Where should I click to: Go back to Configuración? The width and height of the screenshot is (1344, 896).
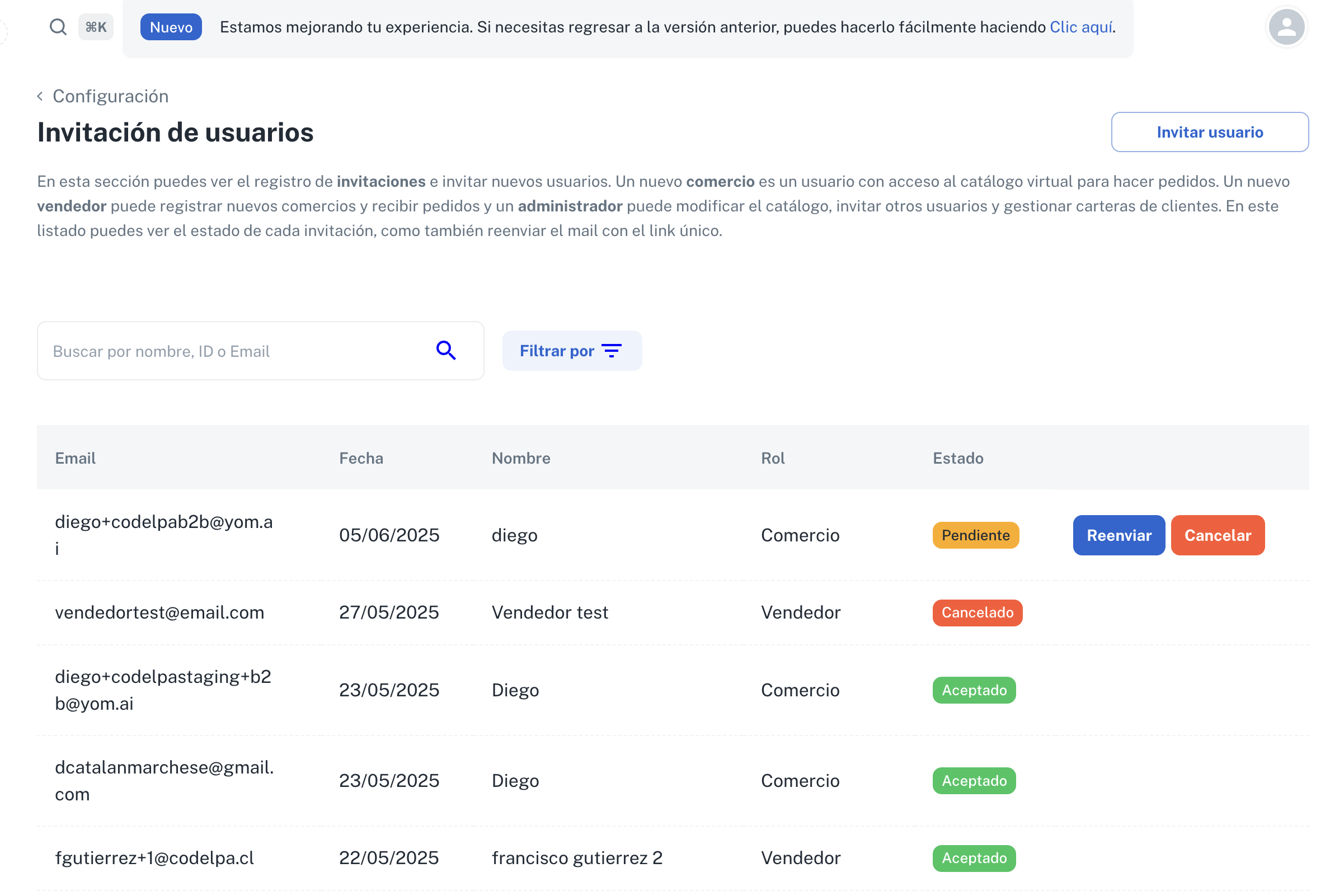tap(110, 96)
